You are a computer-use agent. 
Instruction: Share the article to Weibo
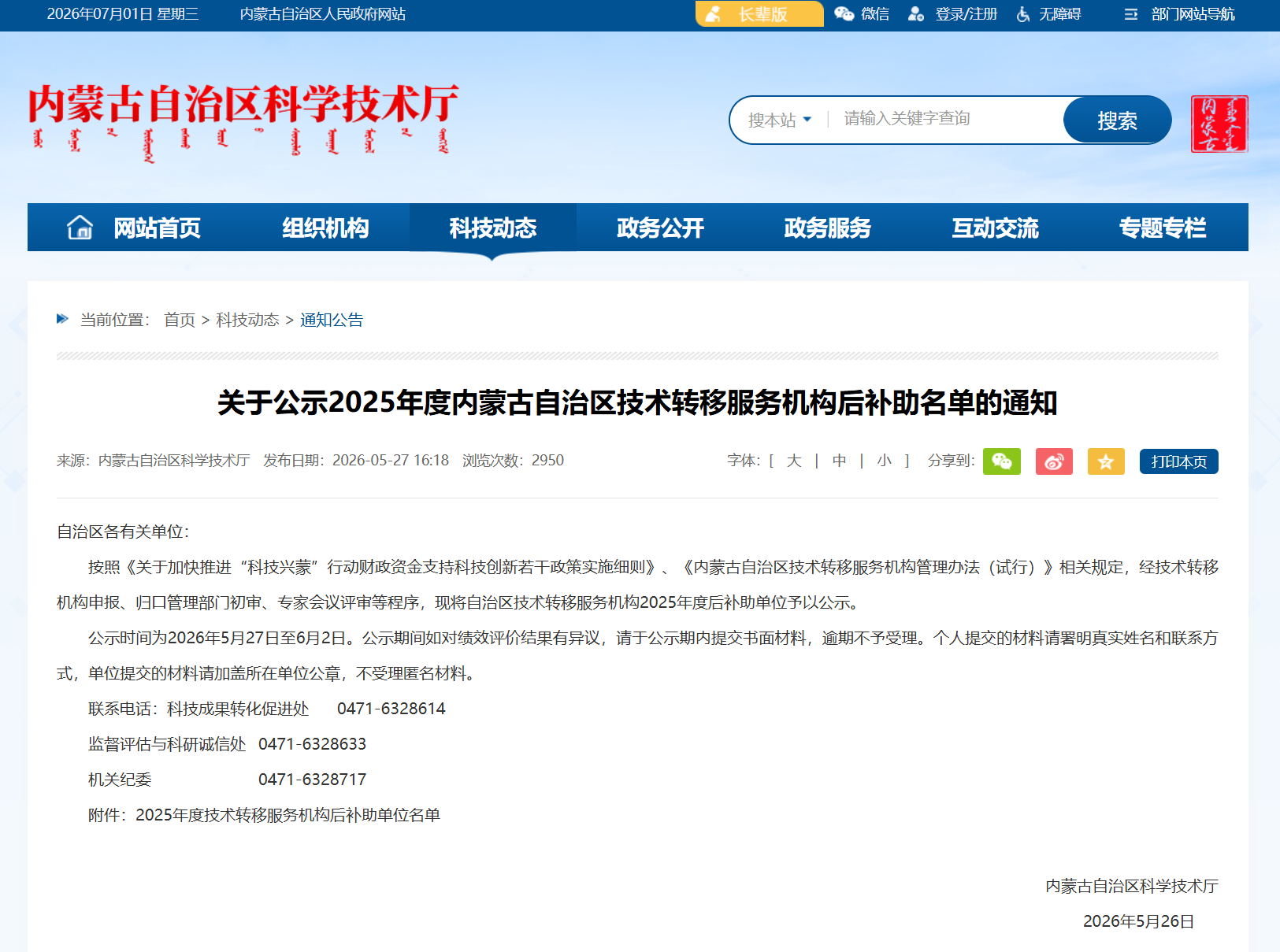point(1054,461)
